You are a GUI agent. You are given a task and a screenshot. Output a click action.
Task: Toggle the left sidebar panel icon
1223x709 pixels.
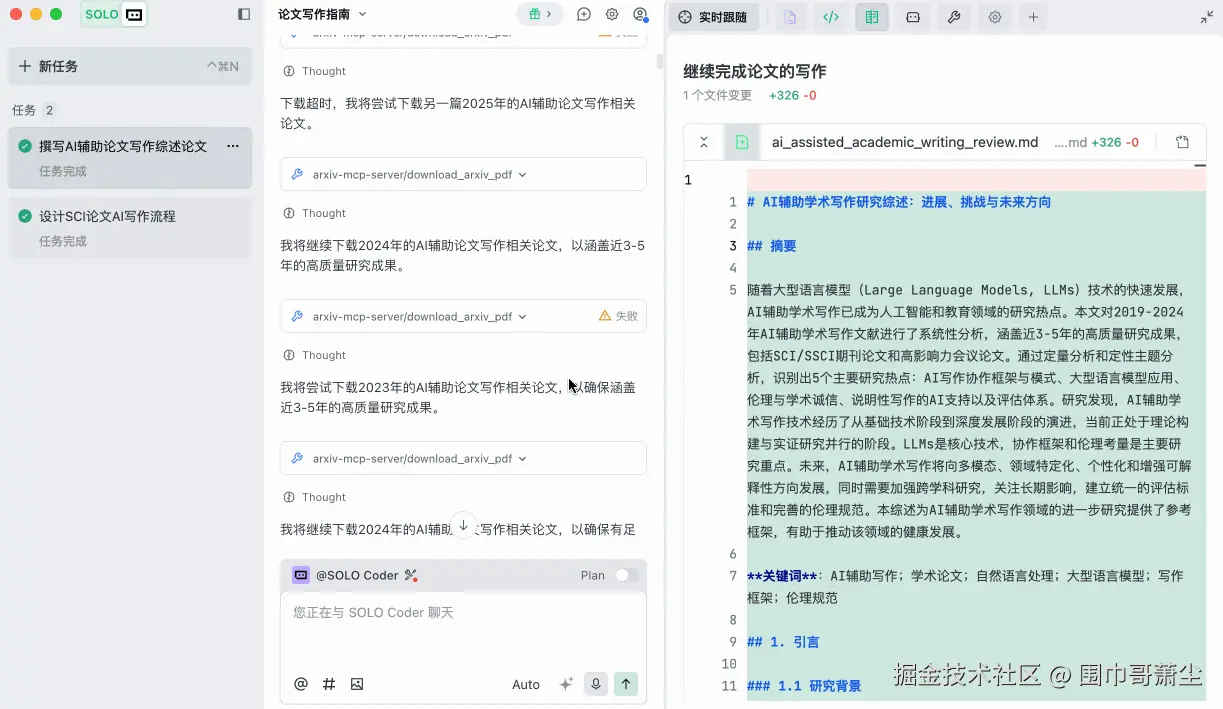click(x=244, y=14)
